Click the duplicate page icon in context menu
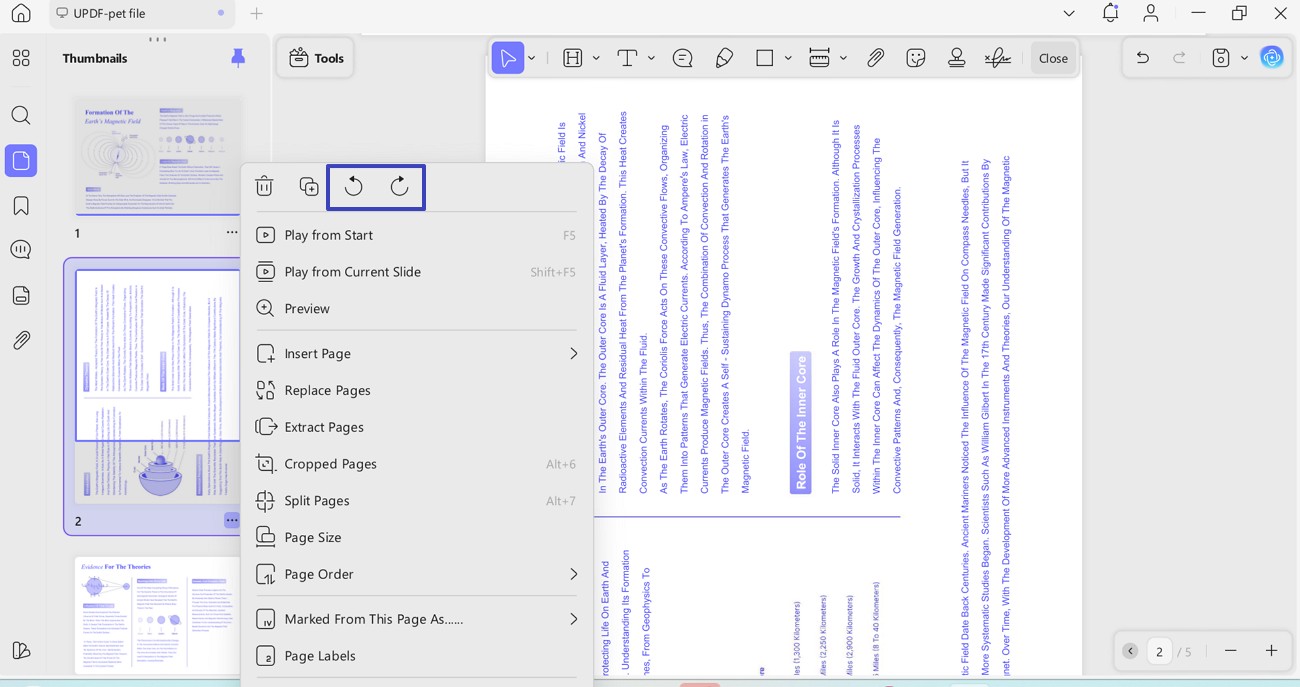The height and width of the screenshot is (687, 1300). tap(309, 186)
